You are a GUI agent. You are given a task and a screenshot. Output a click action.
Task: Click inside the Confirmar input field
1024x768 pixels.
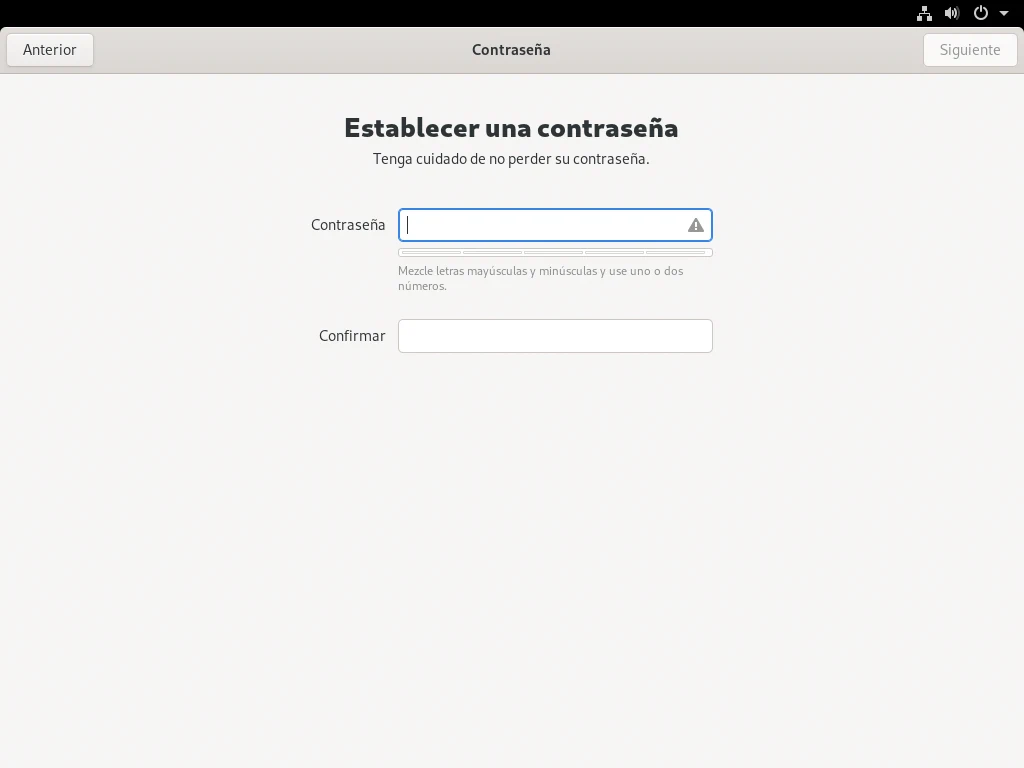(x=555, y=336)
